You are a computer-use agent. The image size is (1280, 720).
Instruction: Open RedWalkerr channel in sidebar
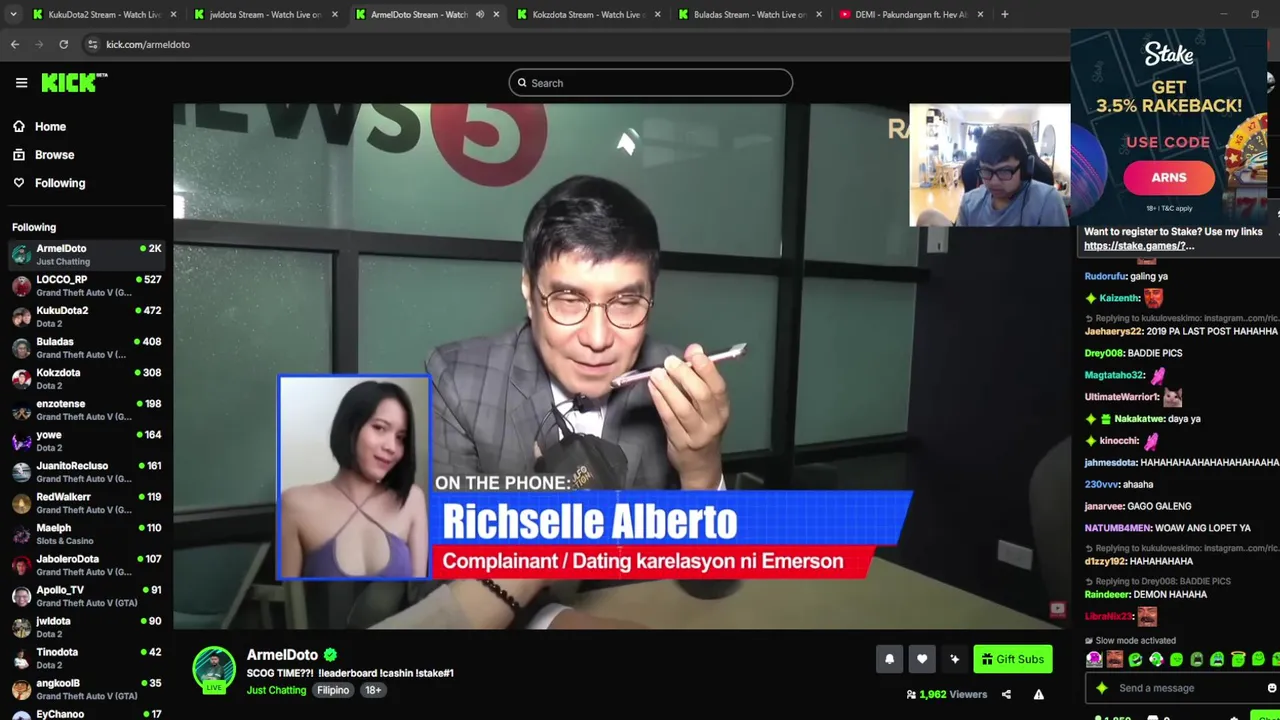[x=86, y=502]
